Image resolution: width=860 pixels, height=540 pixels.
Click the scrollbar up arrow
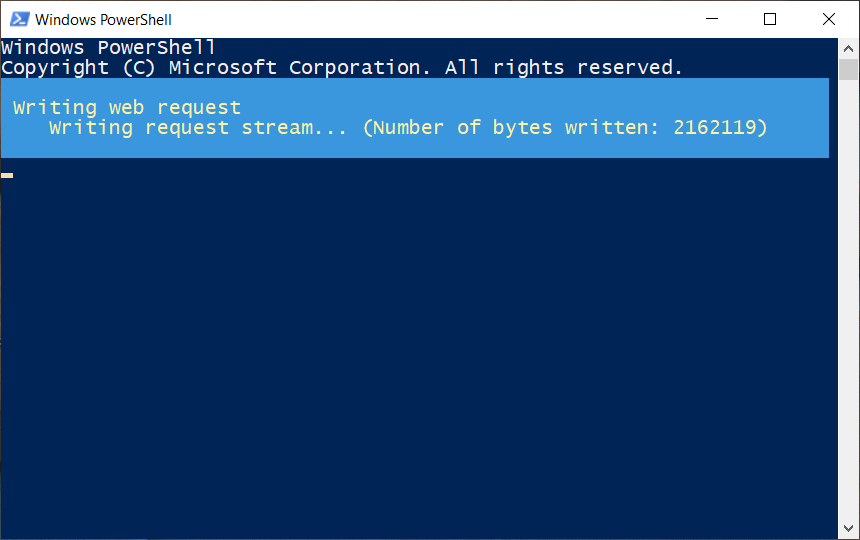pos(849,48)
